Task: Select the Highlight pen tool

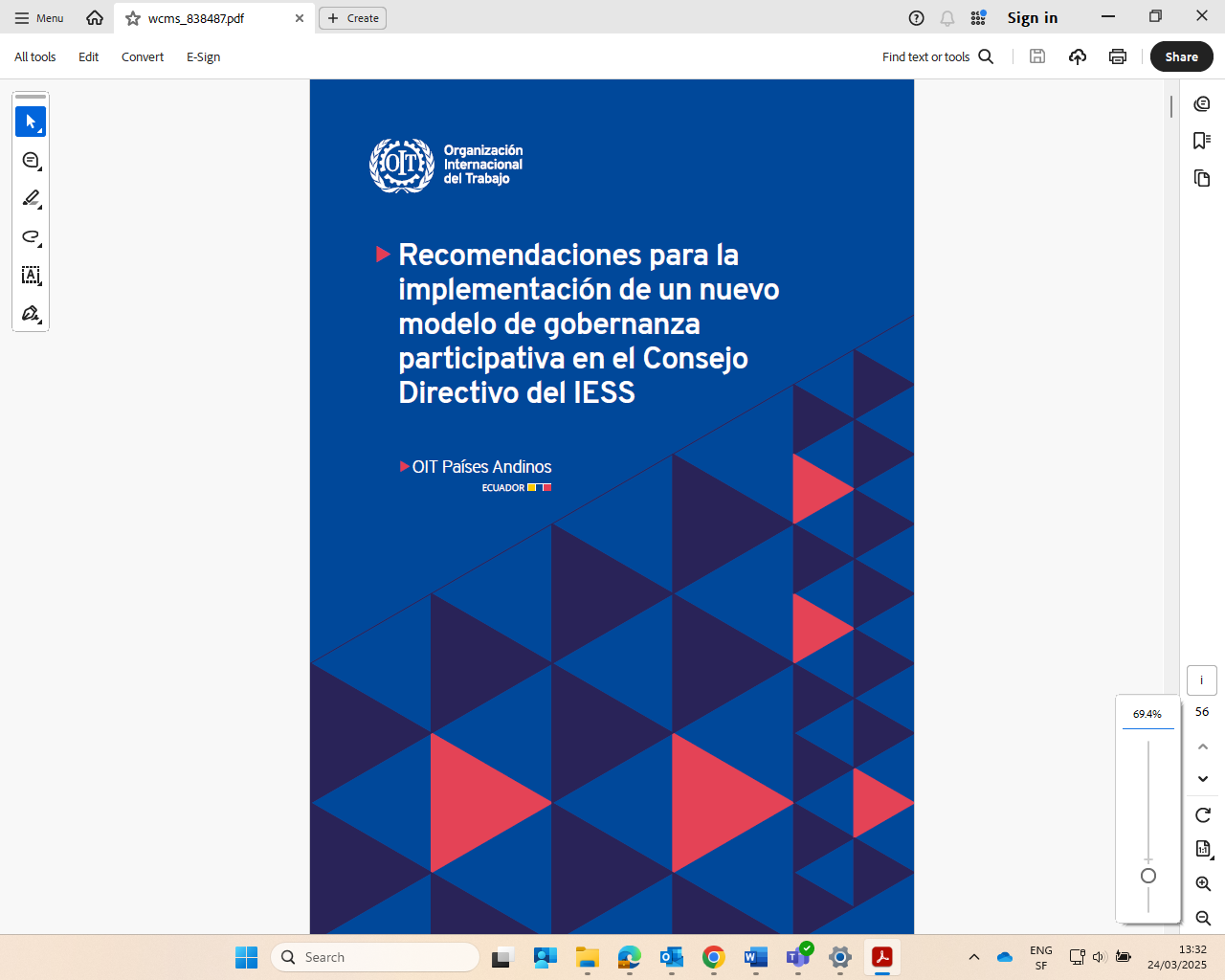Action: point(31,198)
